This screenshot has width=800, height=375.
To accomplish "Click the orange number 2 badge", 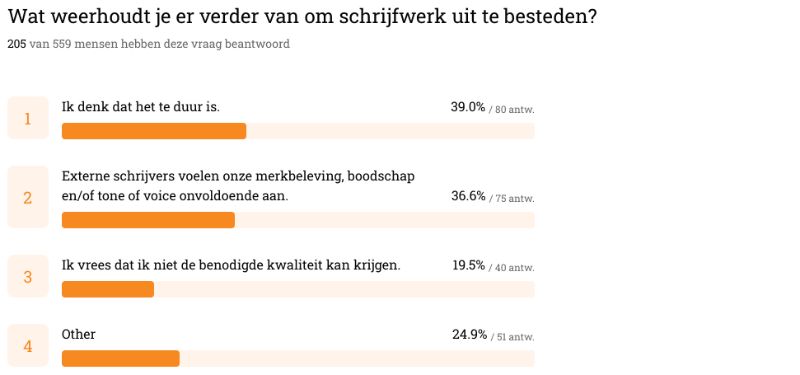I will point(28,197).
